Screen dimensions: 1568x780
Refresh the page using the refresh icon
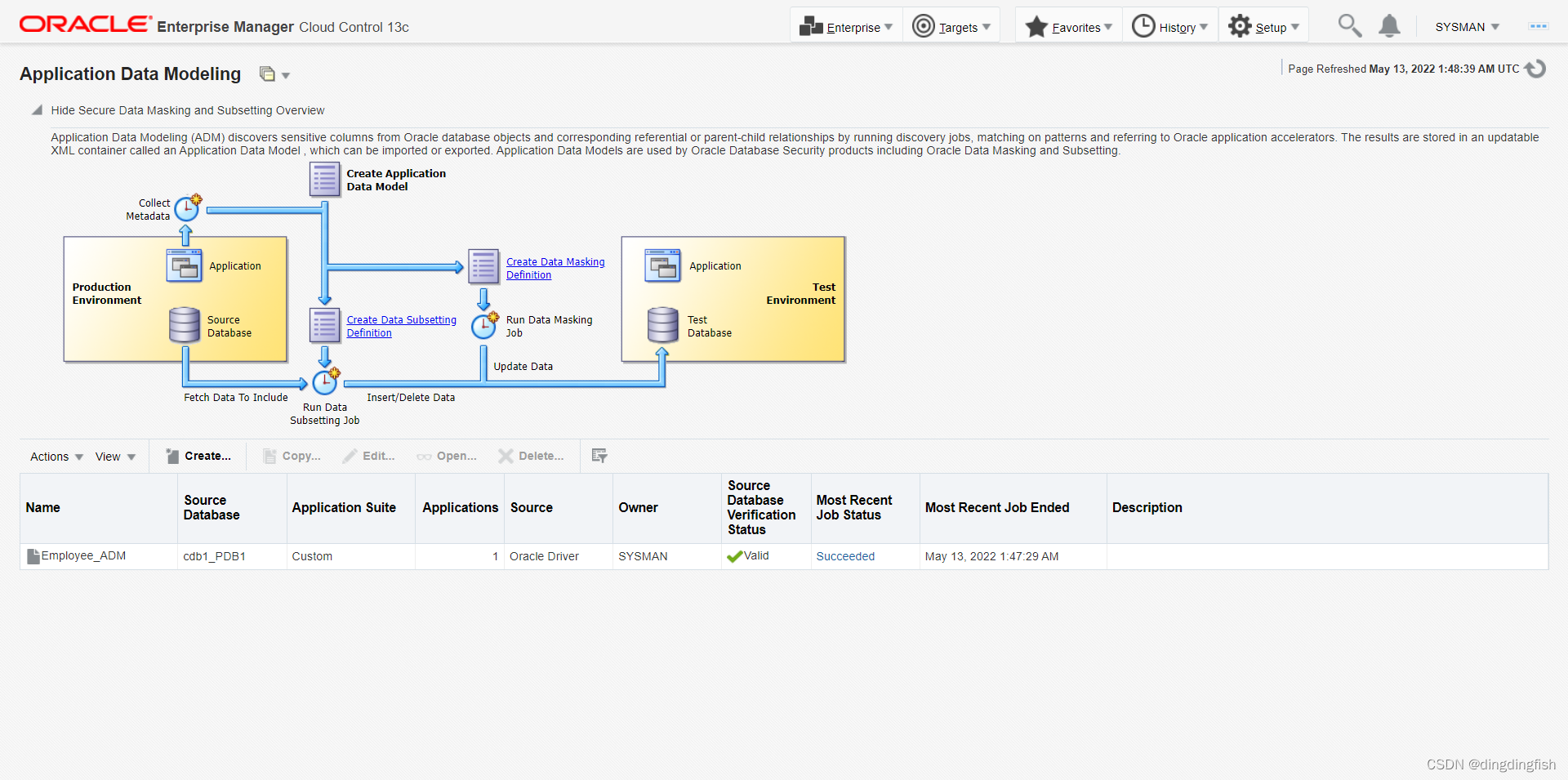[x=1535, y=69]
